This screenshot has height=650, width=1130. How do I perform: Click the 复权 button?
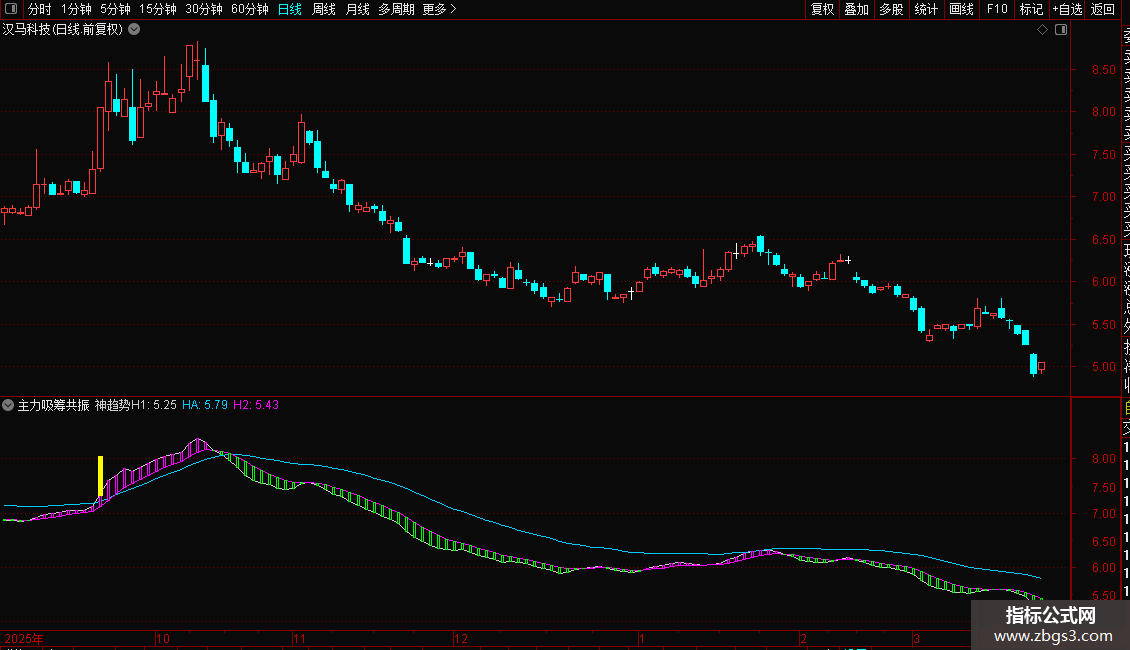[822, 9]
